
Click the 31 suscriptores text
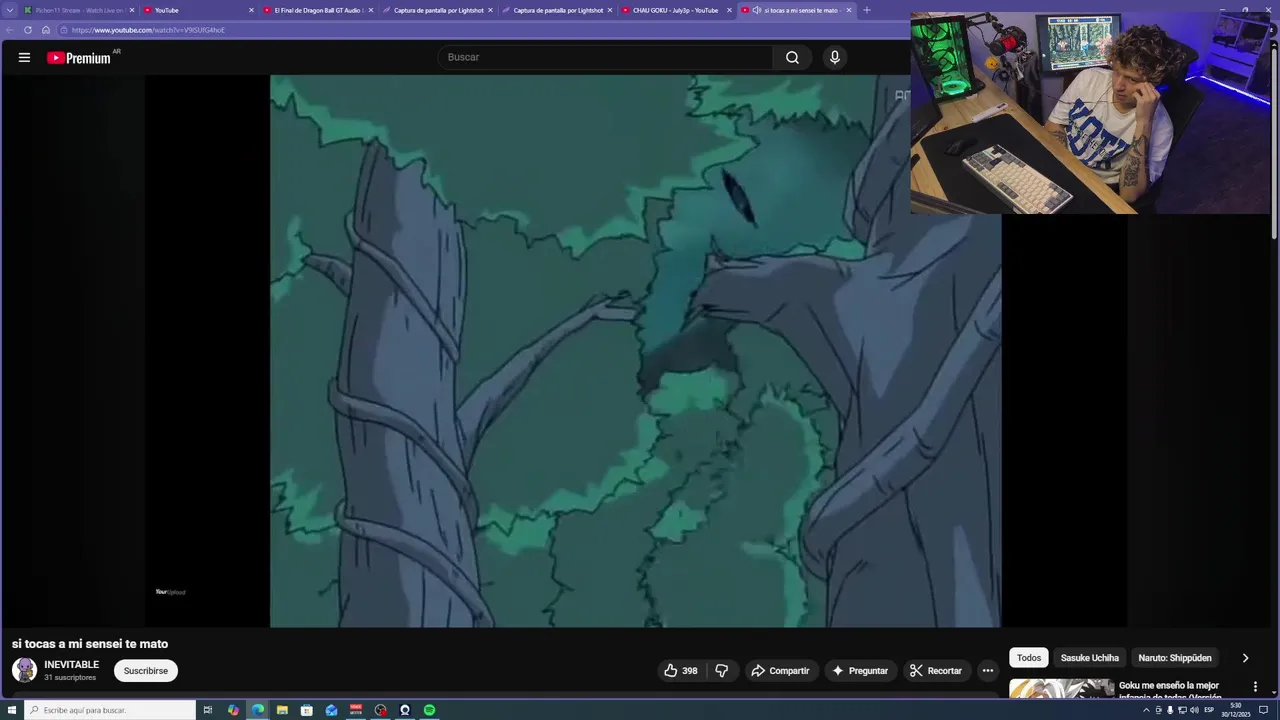click(70, 678)
